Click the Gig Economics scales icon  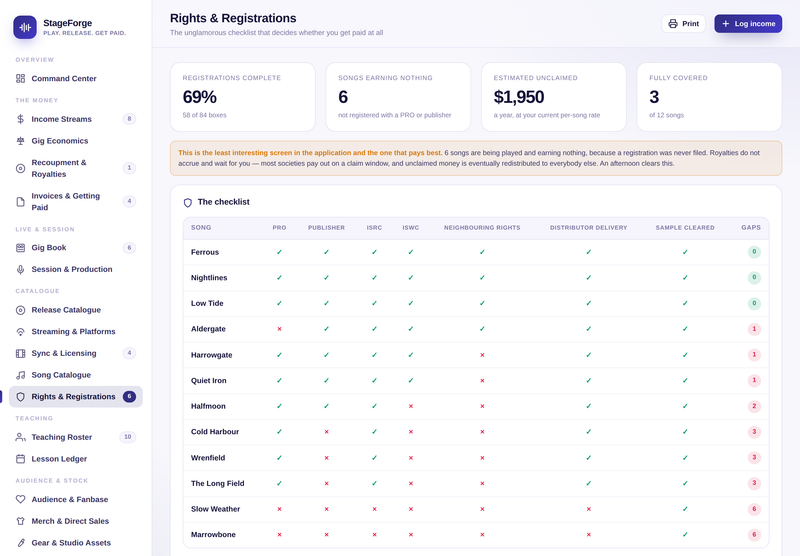[20, 141]
